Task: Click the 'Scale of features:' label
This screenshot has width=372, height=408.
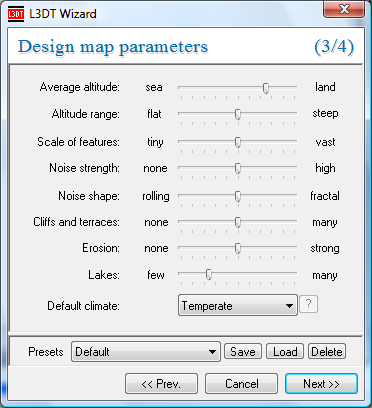Action: coord(78,142)
